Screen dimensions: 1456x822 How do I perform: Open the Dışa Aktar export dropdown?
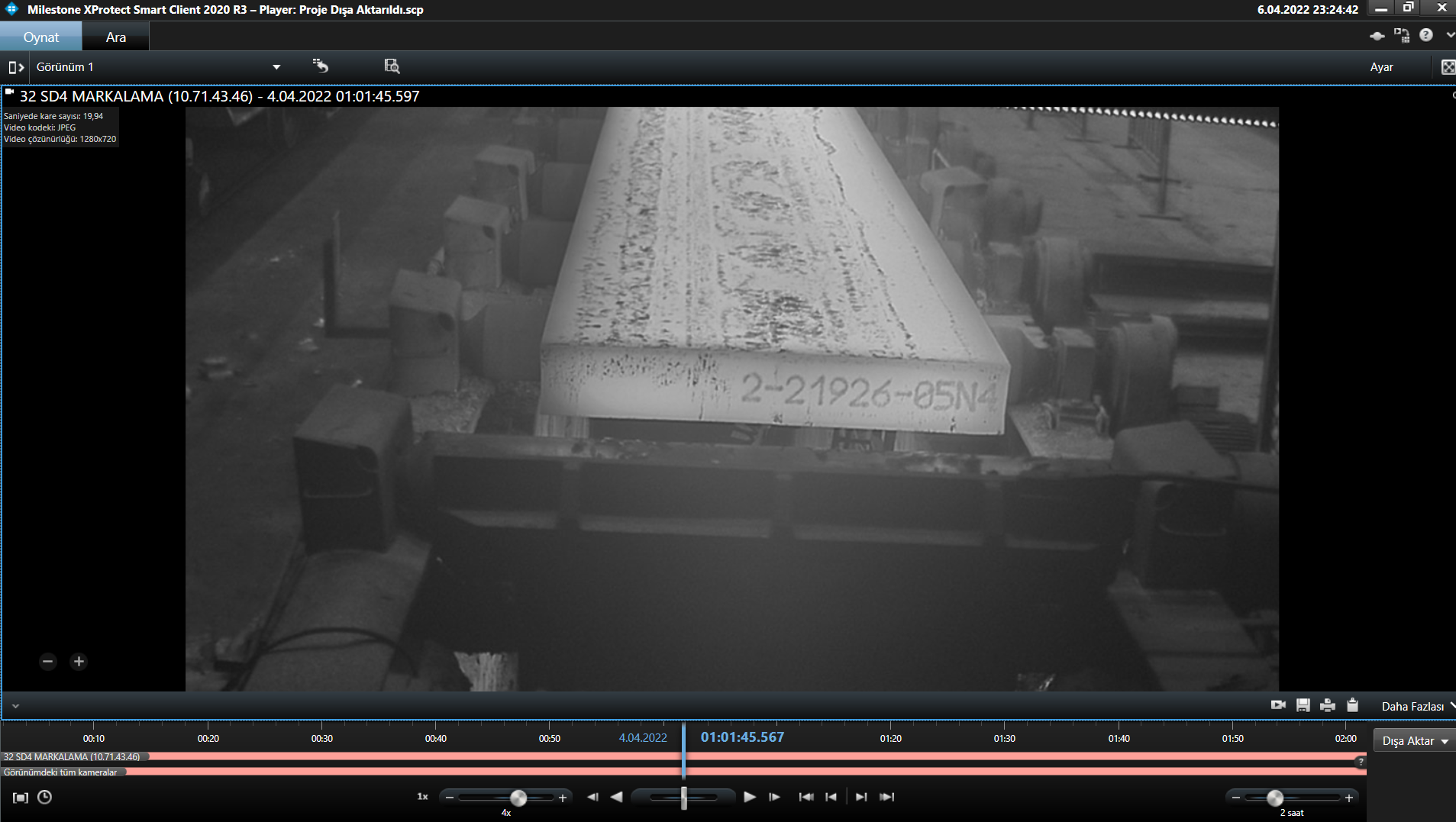[1415, 741]
